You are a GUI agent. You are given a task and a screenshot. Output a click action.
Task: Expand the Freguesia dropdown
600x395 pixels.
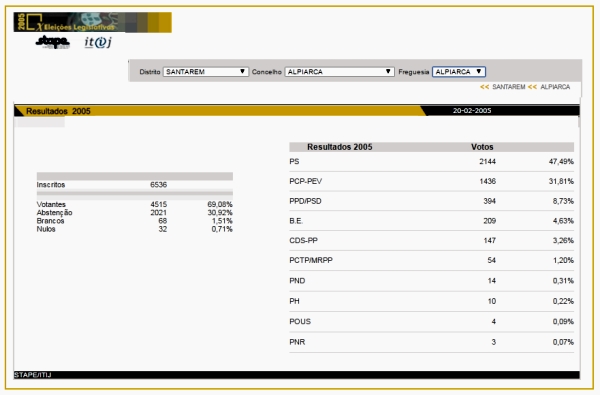click(x=459, y=72)
